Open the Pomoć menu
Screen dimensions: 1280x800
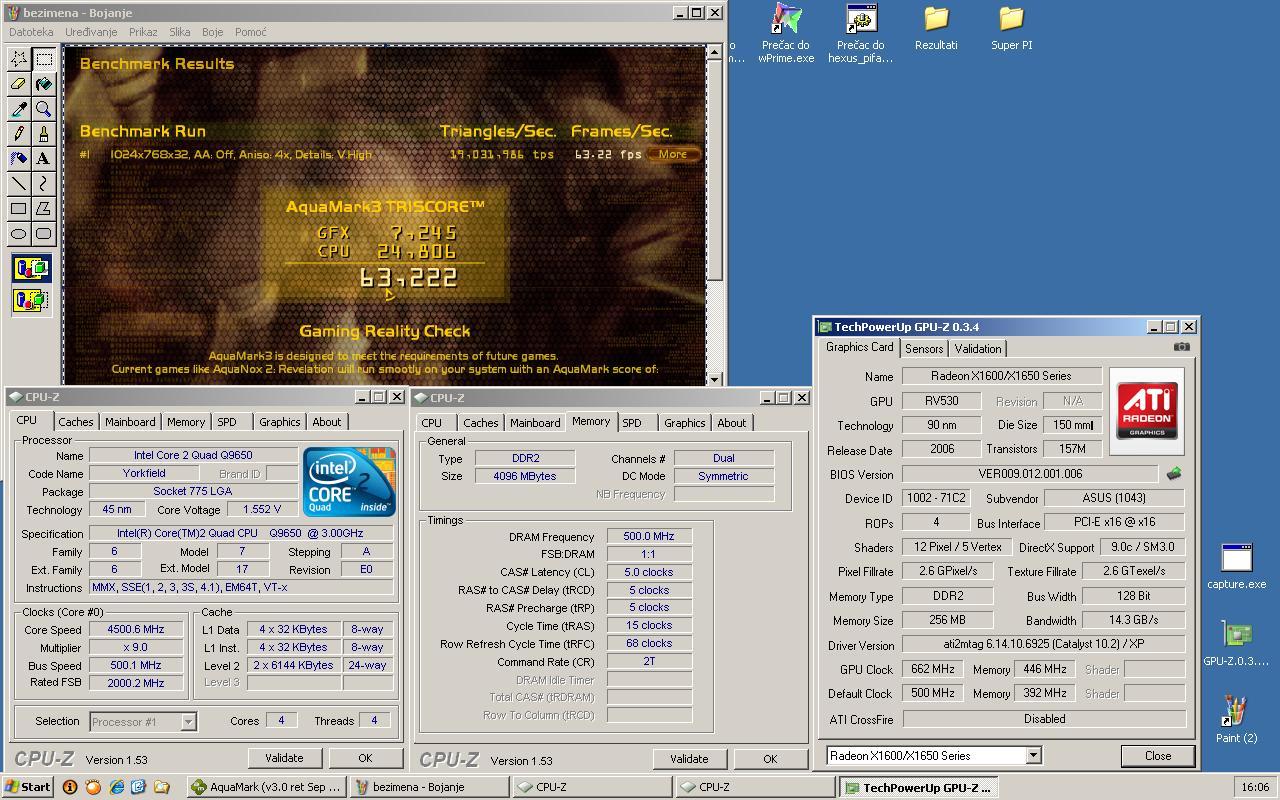(x=250, y=32)
